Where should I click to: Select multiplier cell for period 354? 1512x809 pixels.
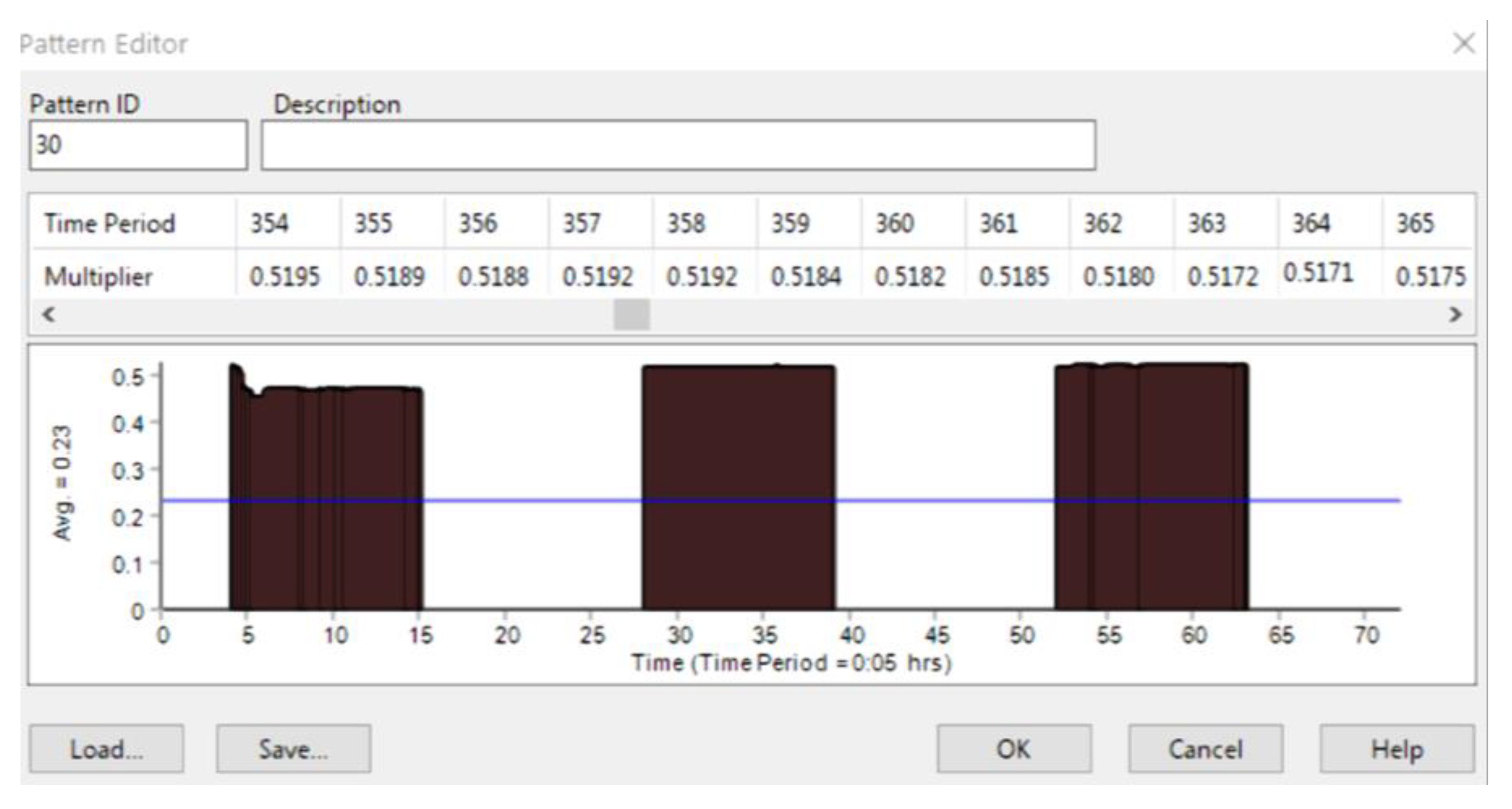285,276
